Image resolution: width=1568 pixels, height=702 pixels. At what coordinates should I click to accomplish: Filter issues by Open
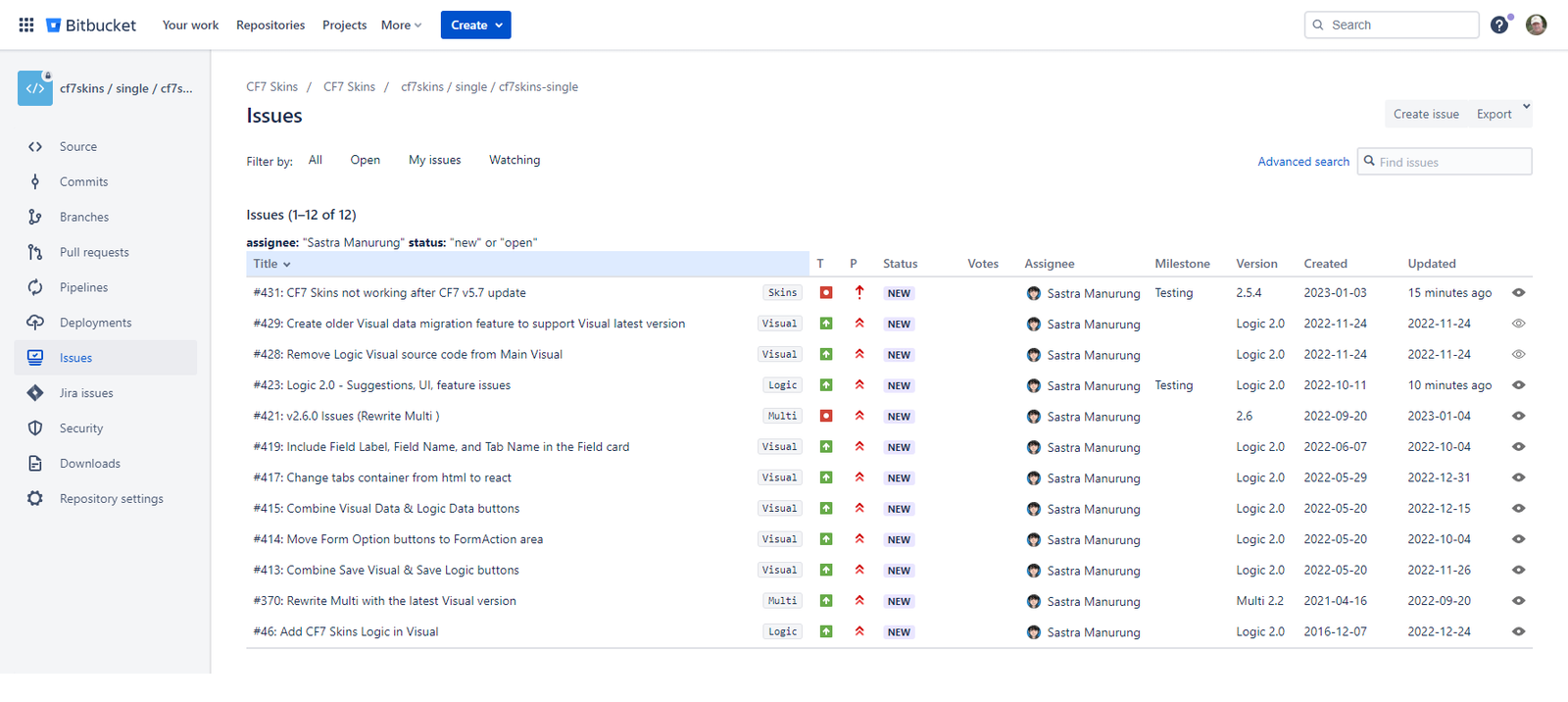tap(365, 161)
